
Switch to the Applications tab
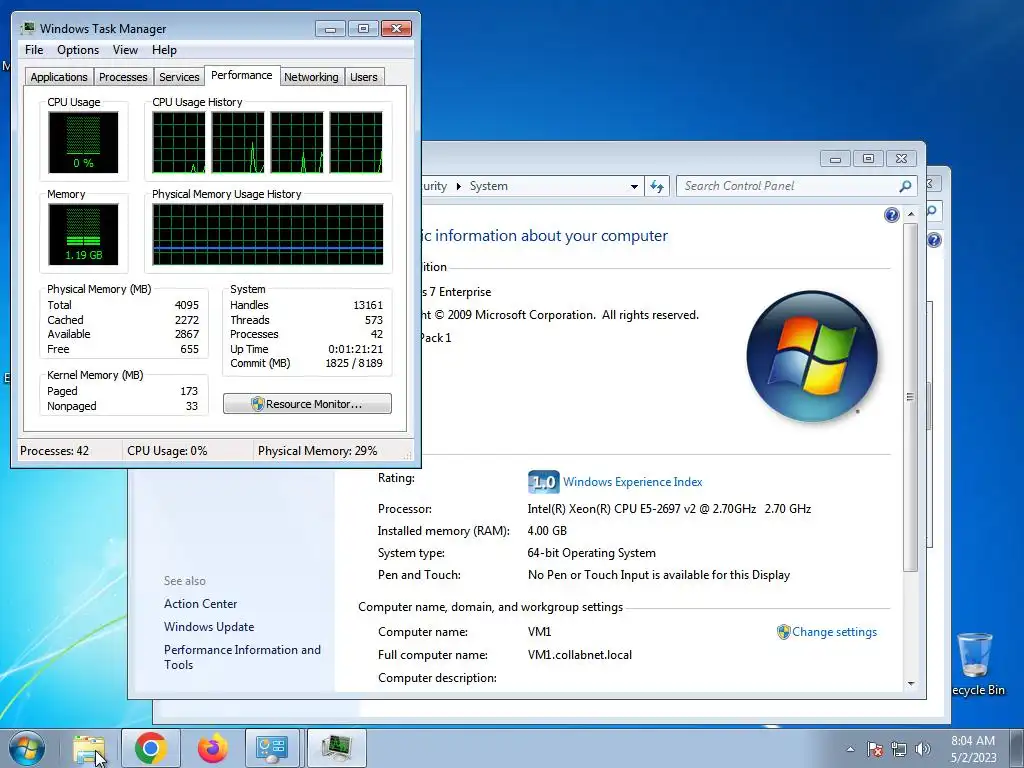click(59, 77)
